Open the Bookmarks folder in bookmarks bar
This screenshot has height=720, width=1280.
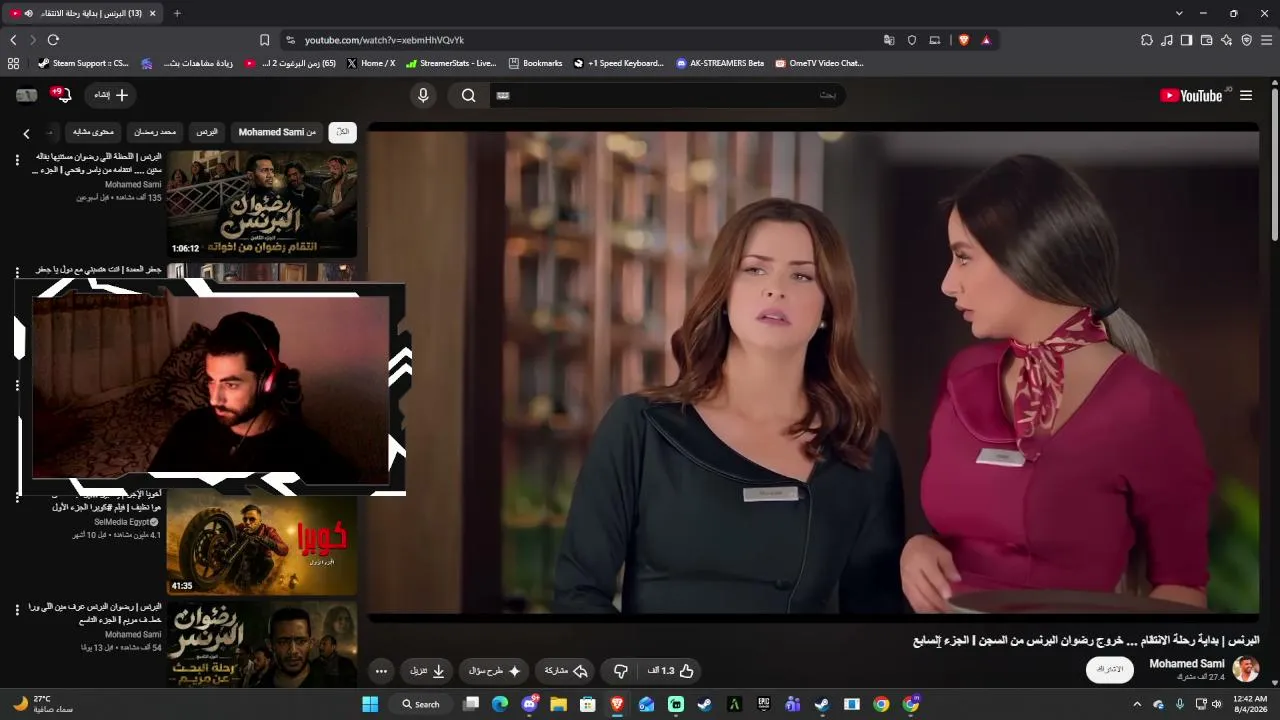535,63
